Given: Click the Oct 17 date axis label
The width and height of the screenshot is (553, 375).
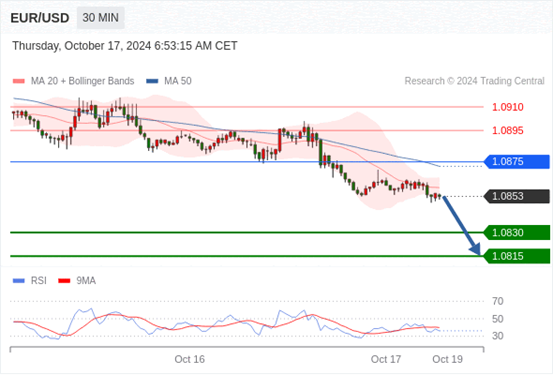Looking at the screenshot, I should [x=386, y=359].
